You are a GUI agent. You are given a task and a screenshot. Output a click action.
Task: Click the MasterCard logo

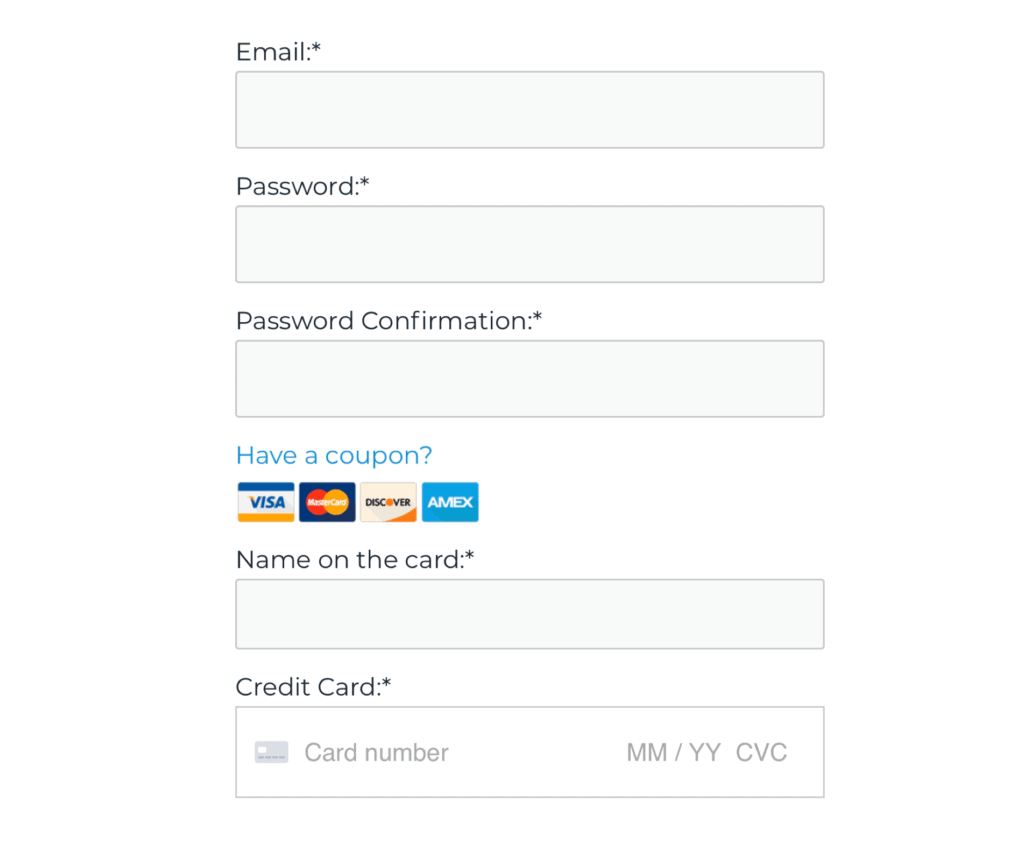pos(327,502)
